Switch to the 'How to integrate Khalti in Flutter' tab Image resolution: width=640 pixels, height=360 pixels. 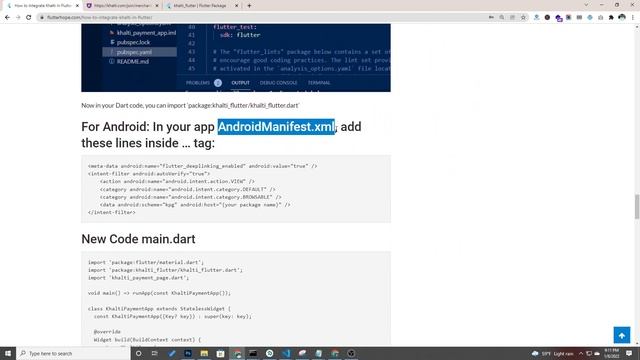pos(42,6)
